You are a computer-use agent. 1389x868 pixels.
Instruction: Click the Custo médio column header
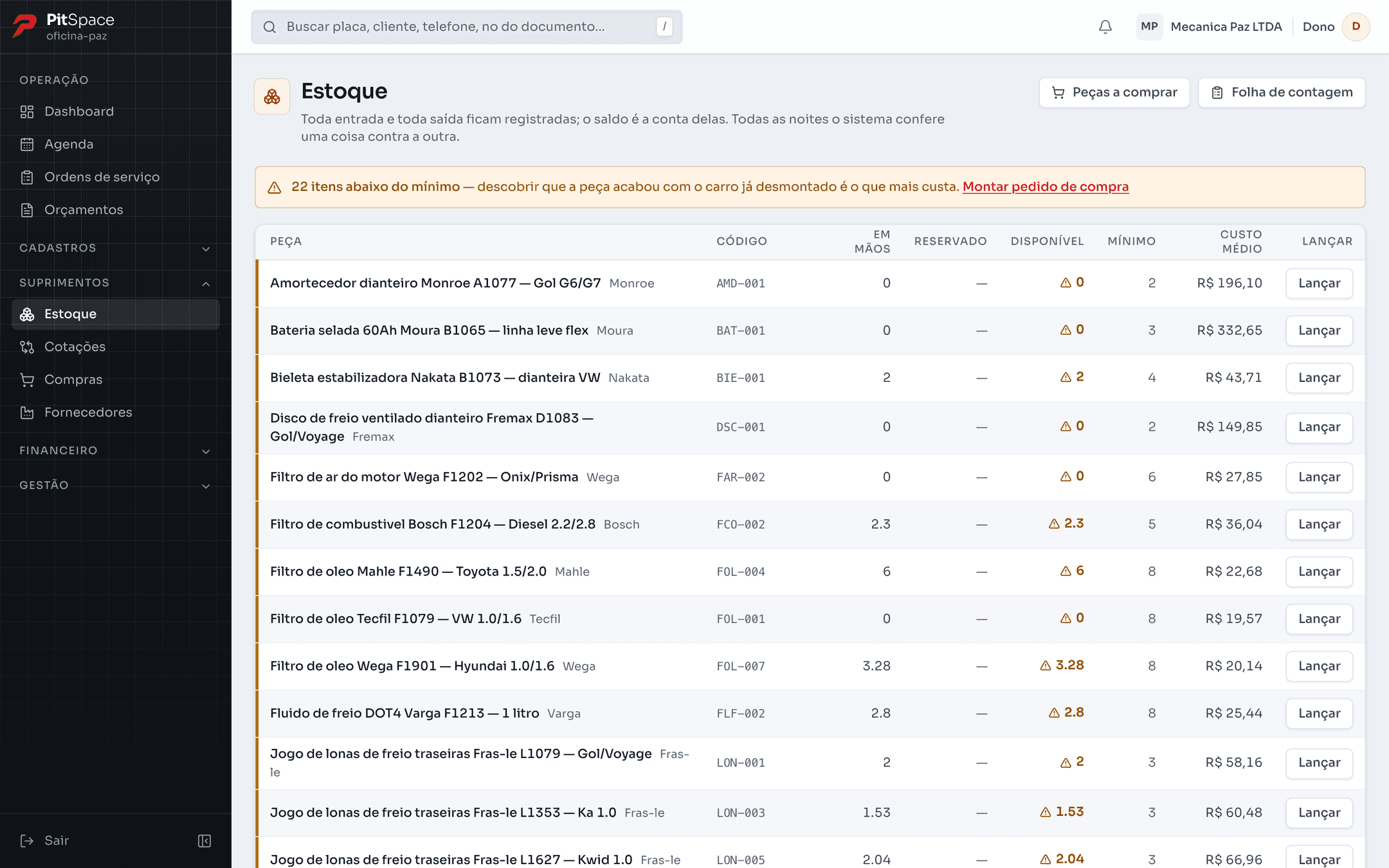(1241, 242)
